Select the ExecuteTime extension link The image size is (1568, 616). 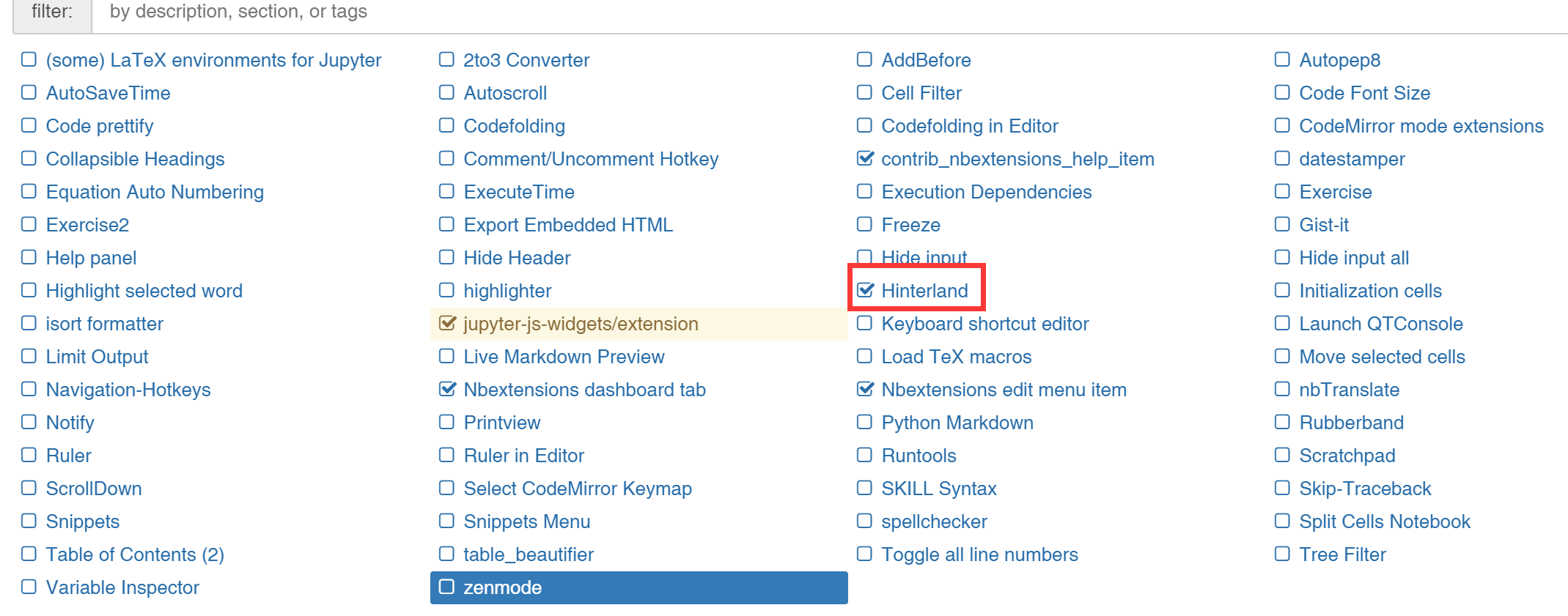click(519, 192)
